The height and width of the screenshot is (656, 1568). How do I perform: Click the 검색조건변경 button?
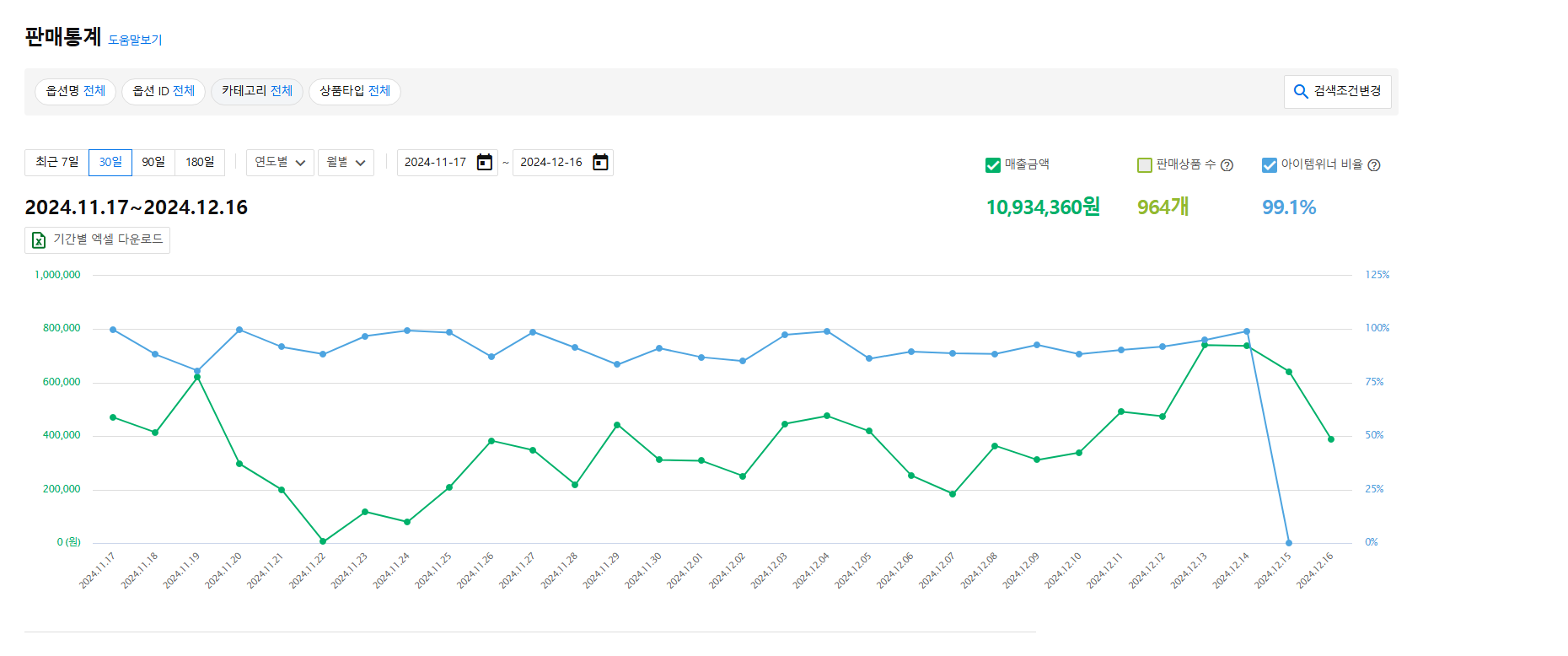pyautogui.click(x=1337, y=91)
